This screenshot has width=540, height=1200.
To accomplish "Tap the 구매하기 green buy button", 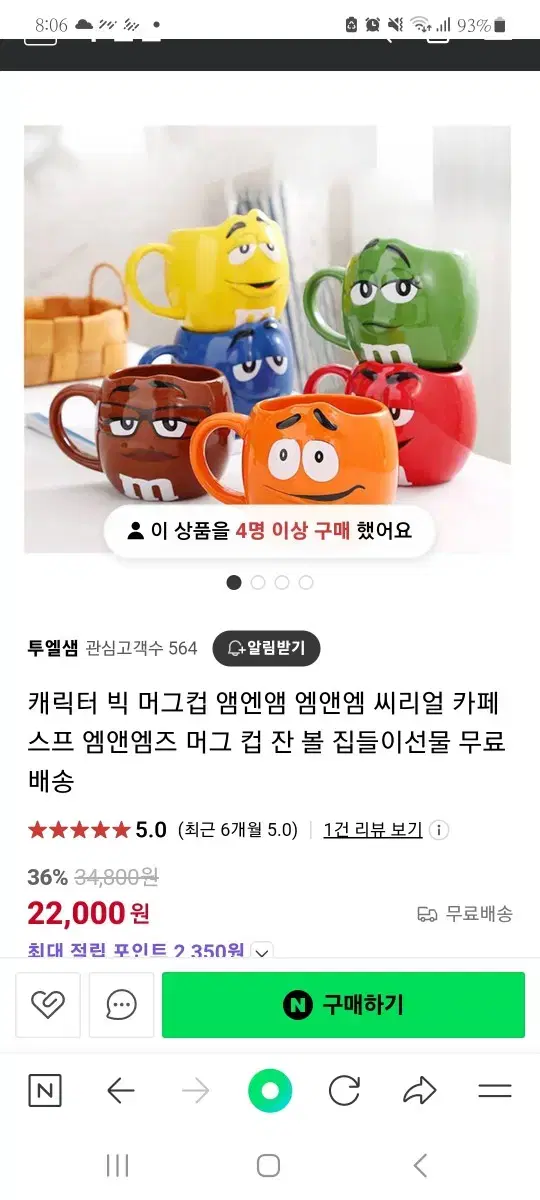I will point(343,1005).
